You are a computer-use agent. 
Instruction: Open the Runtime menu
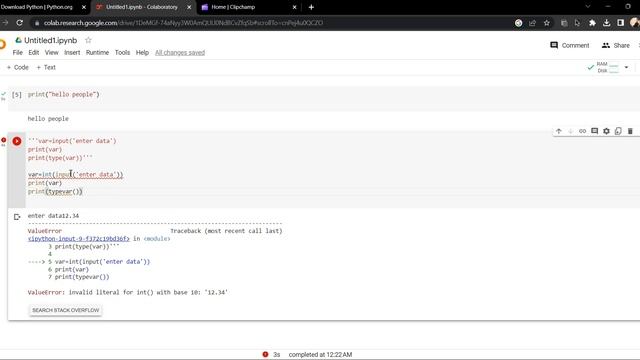[97, 52]
